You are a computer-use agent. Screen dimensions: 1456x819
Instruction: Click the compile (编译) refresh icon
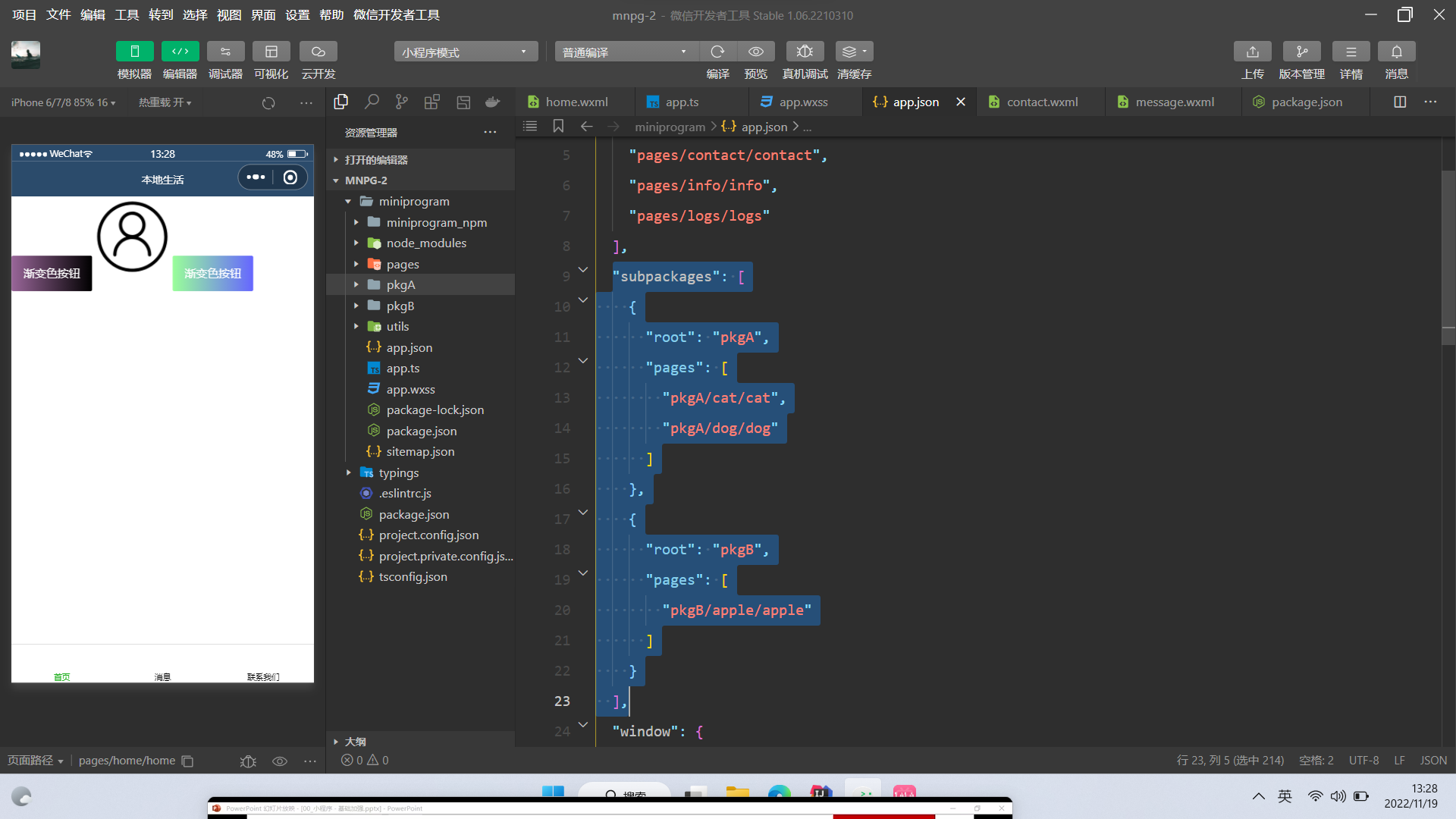coord(717,52)
